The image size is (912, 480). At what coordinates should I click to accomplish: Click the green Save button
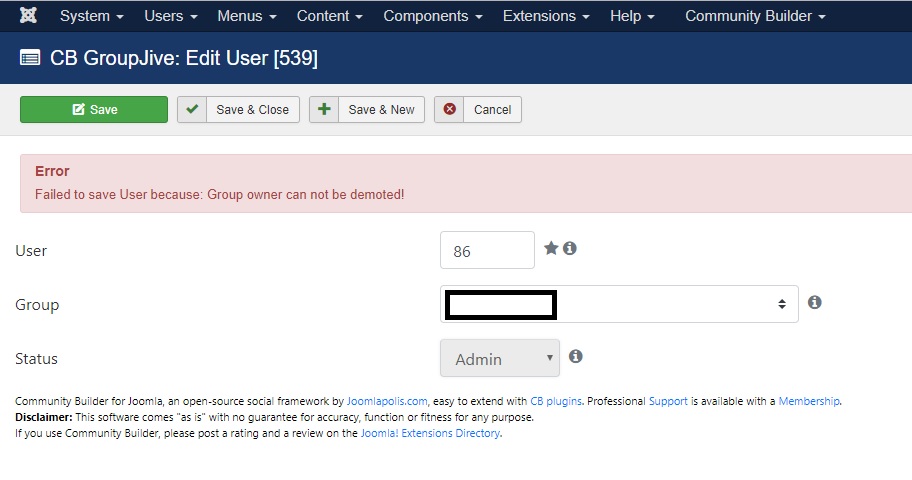(94, 109)
